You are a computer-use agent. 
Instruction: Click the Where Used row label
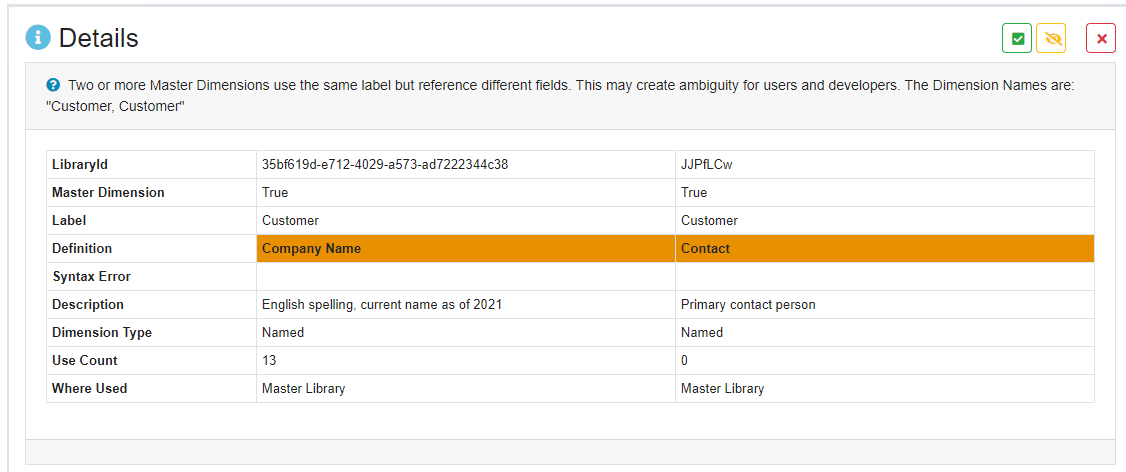click(89, 388)
